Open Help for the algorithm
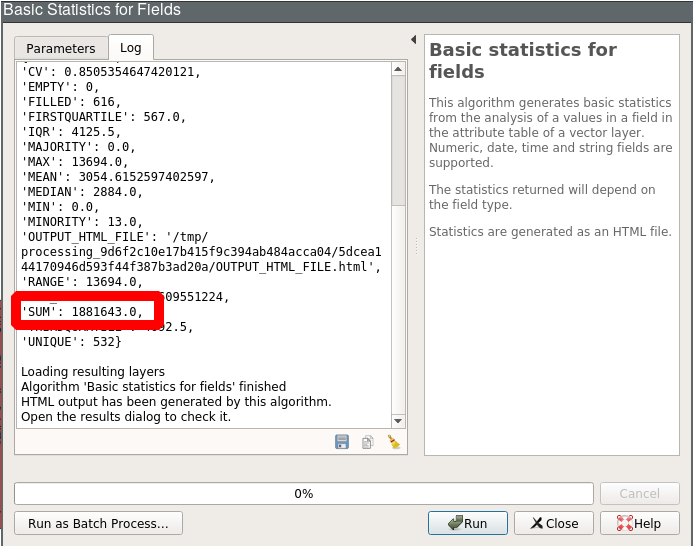Image resolution: width=693 pixels, height=546 pixels. pyautogui.click(x=638, y=523)
